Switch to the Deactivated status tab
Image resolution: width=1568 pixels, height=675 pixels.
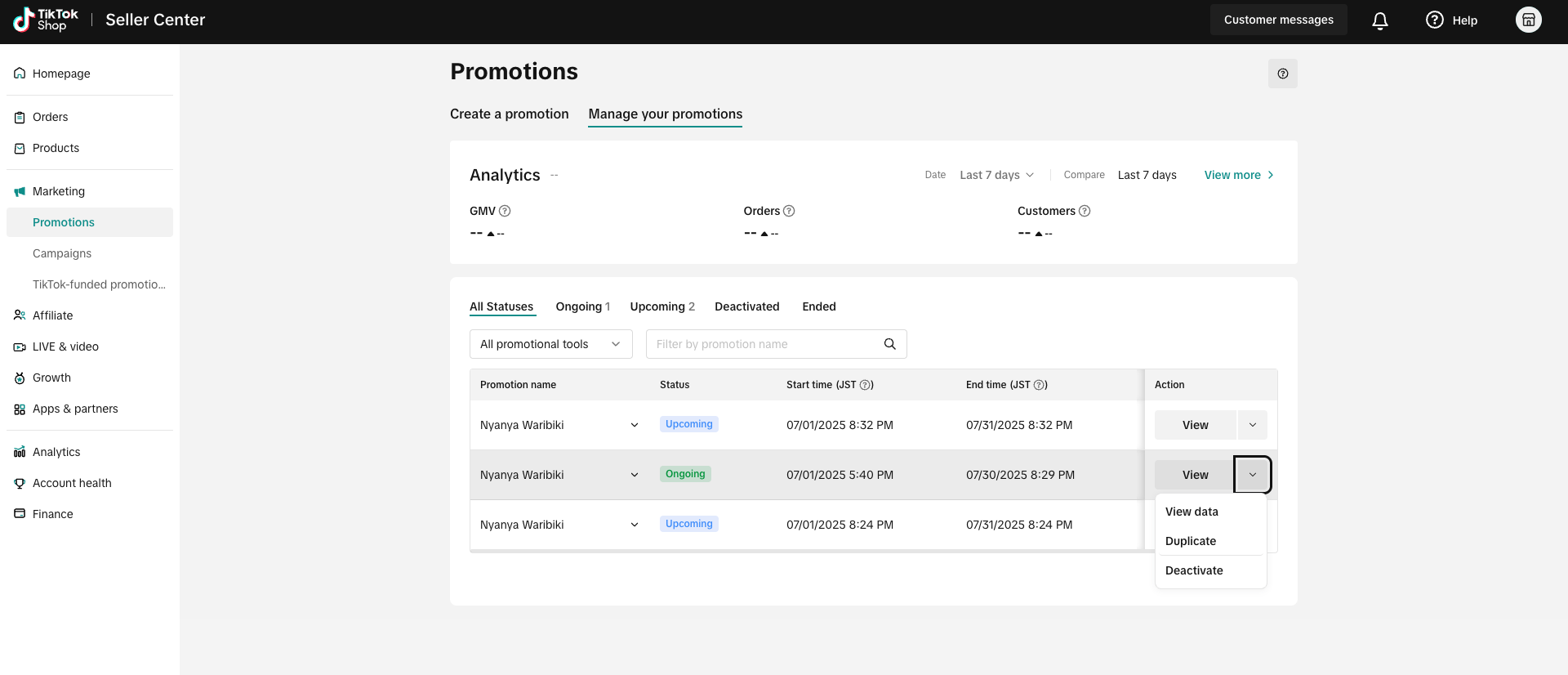point(747,306)
